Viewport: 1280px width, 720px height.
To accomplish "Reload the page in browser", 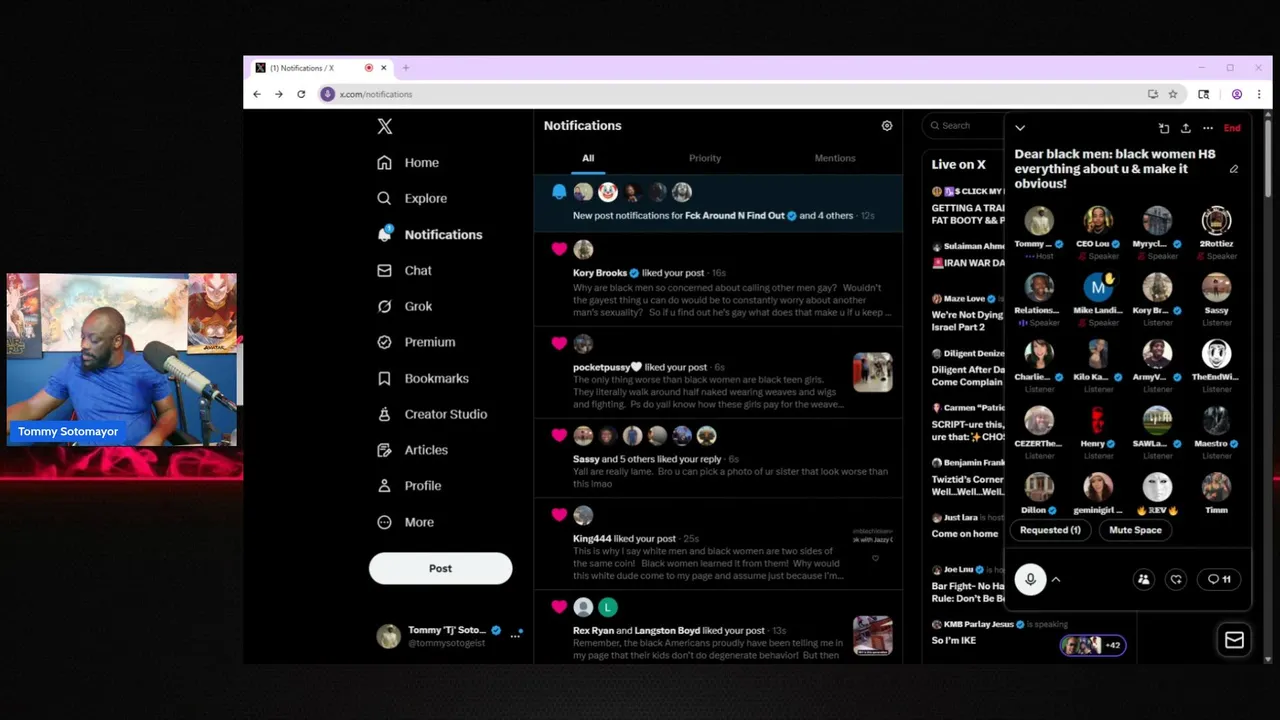I will 301,94.
